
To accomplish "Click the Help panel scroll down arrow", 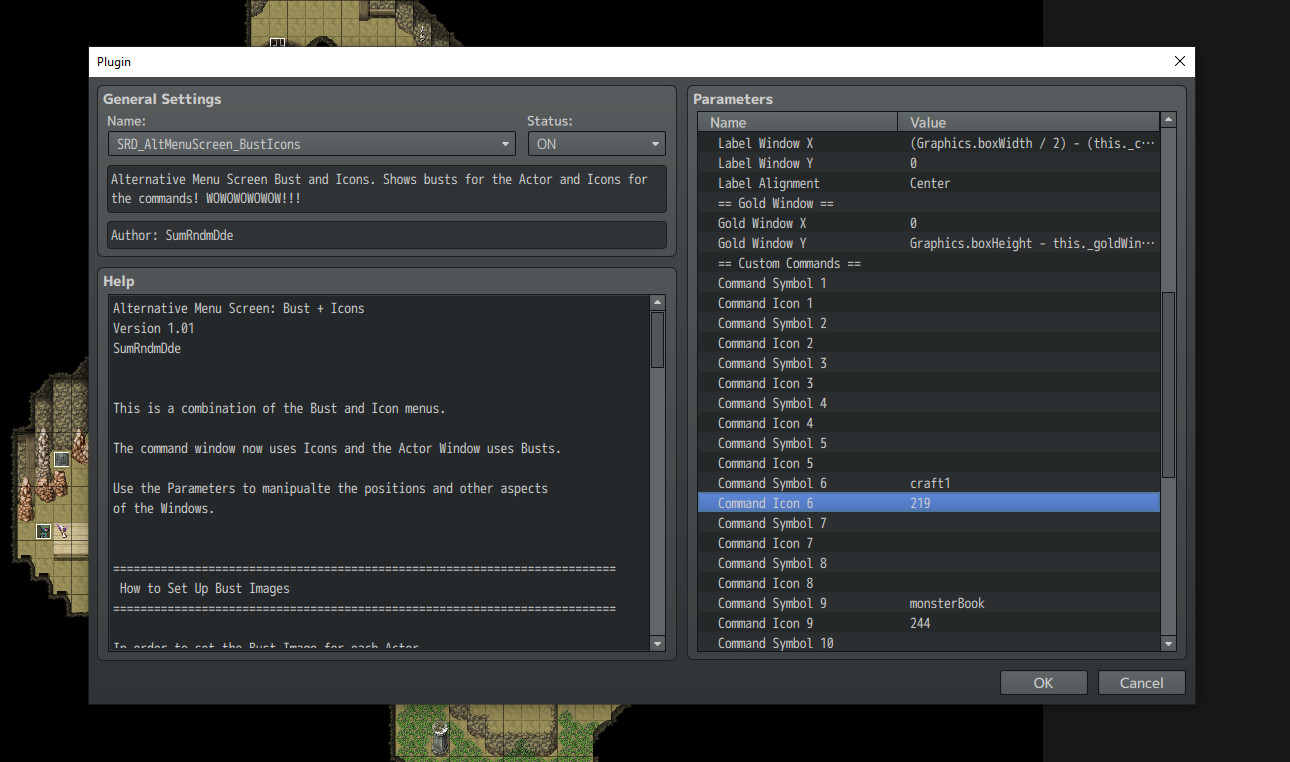I will (657, 644).
